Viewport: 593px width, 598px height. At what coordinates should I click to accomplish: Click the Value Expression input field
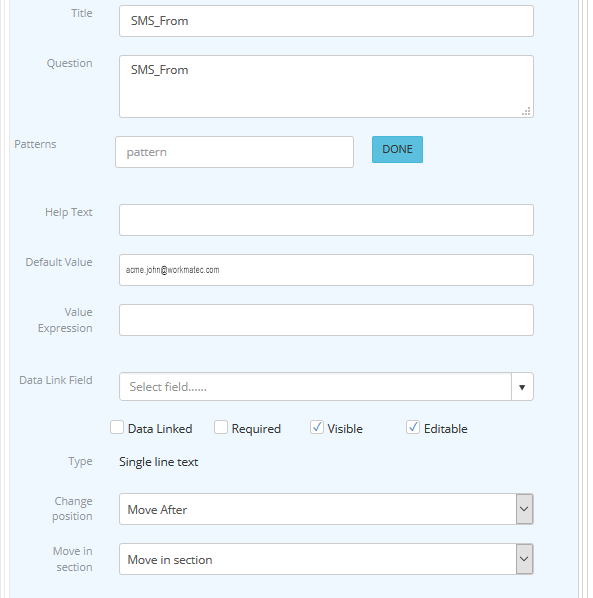coord(326,320)
